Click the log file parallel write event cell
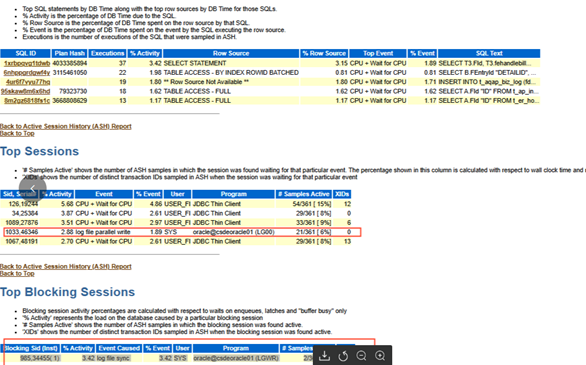Image resolution: width=586 pixels, height=365 pixels. 103,232
